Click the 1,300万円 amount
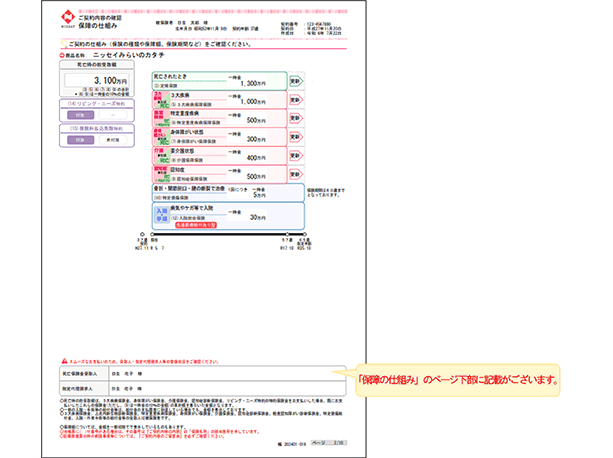This screenshot has height=458, width=613. (x=253, y=84)
